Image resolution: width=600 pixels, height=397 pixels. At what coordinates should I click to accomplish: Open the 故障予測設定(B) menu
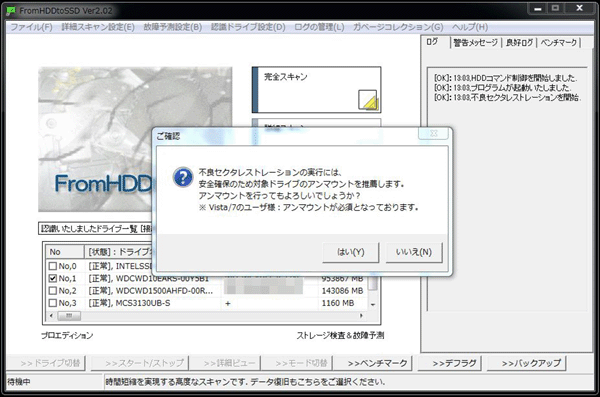(173, 27)
